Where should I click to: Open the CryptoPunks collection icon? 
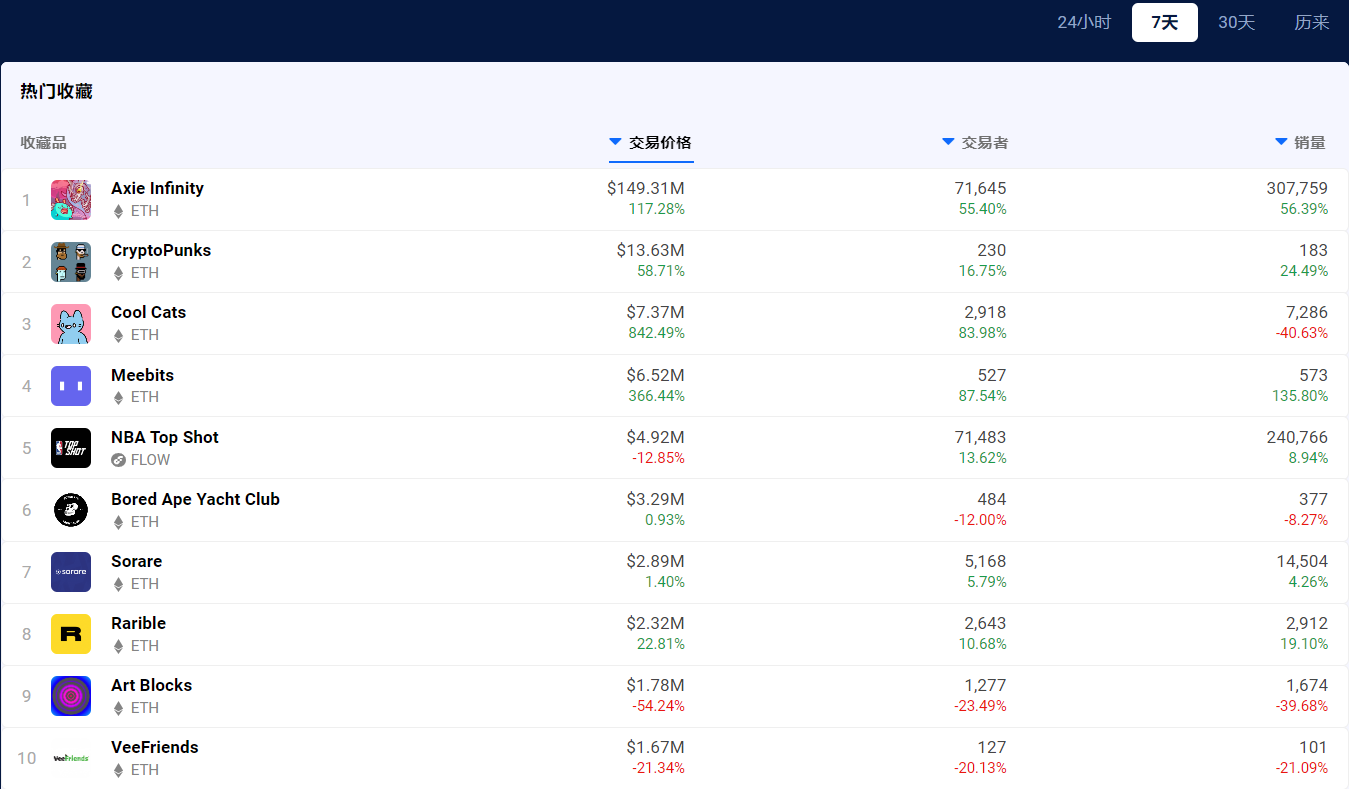pos(71,262)
